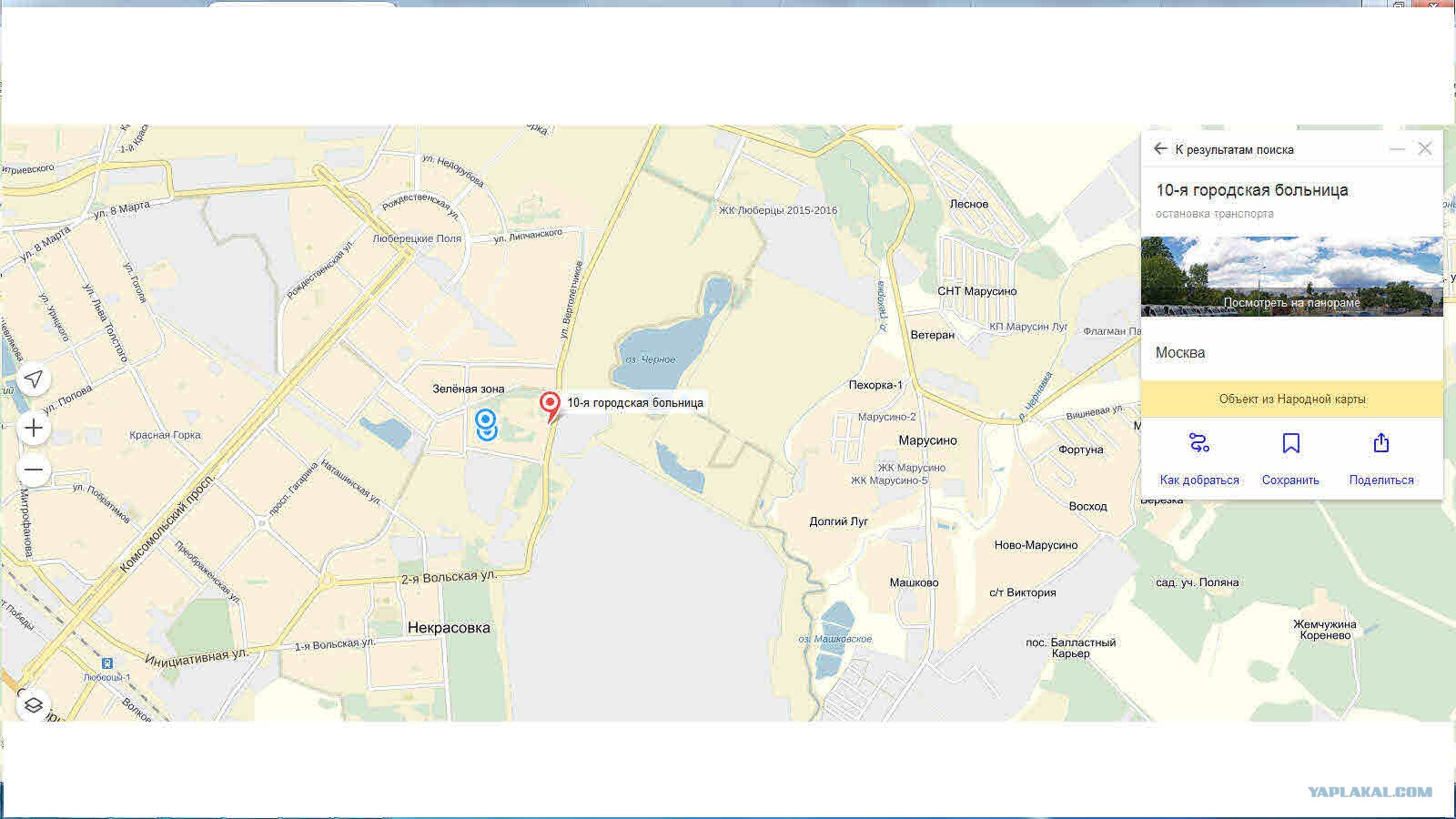Click the 'Некрасовка' district label
Image resolution: width=1456 pixels, height=819 pixels.
(x=449, y=627)
